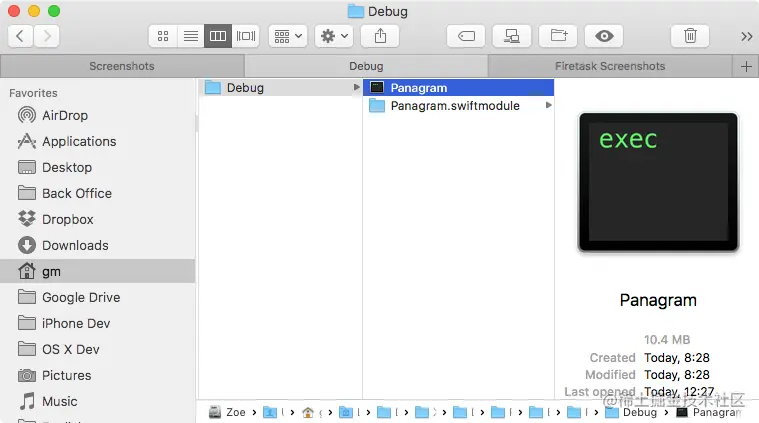Show more toolbar items via double chevron
Viewport: 759px width, 423px height.
pyautogui.click(x=746, y=36)
